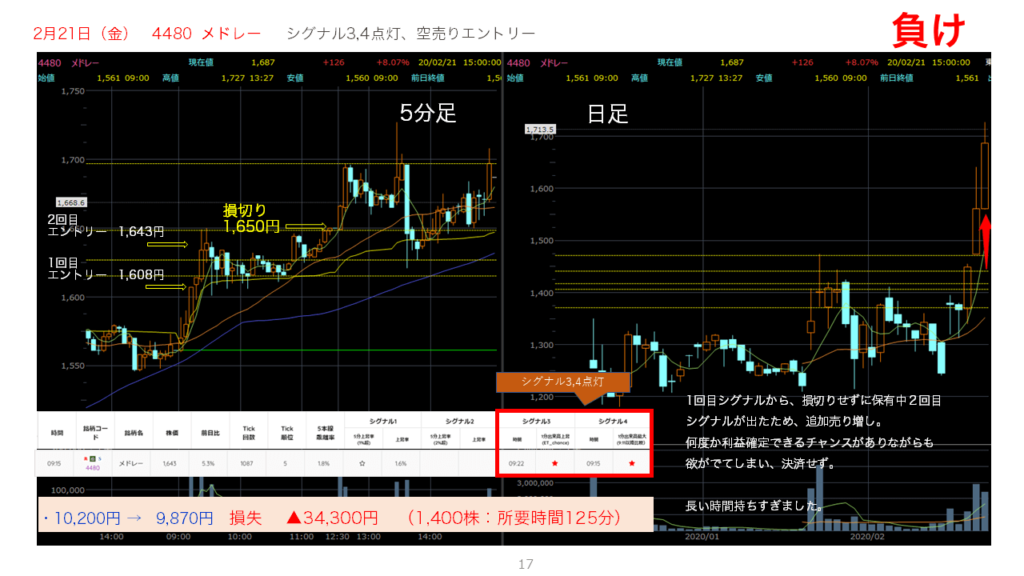Open stock code 4480 link in table row
Viewport: 1024px width, 576px height.
[x=93, y=468]
